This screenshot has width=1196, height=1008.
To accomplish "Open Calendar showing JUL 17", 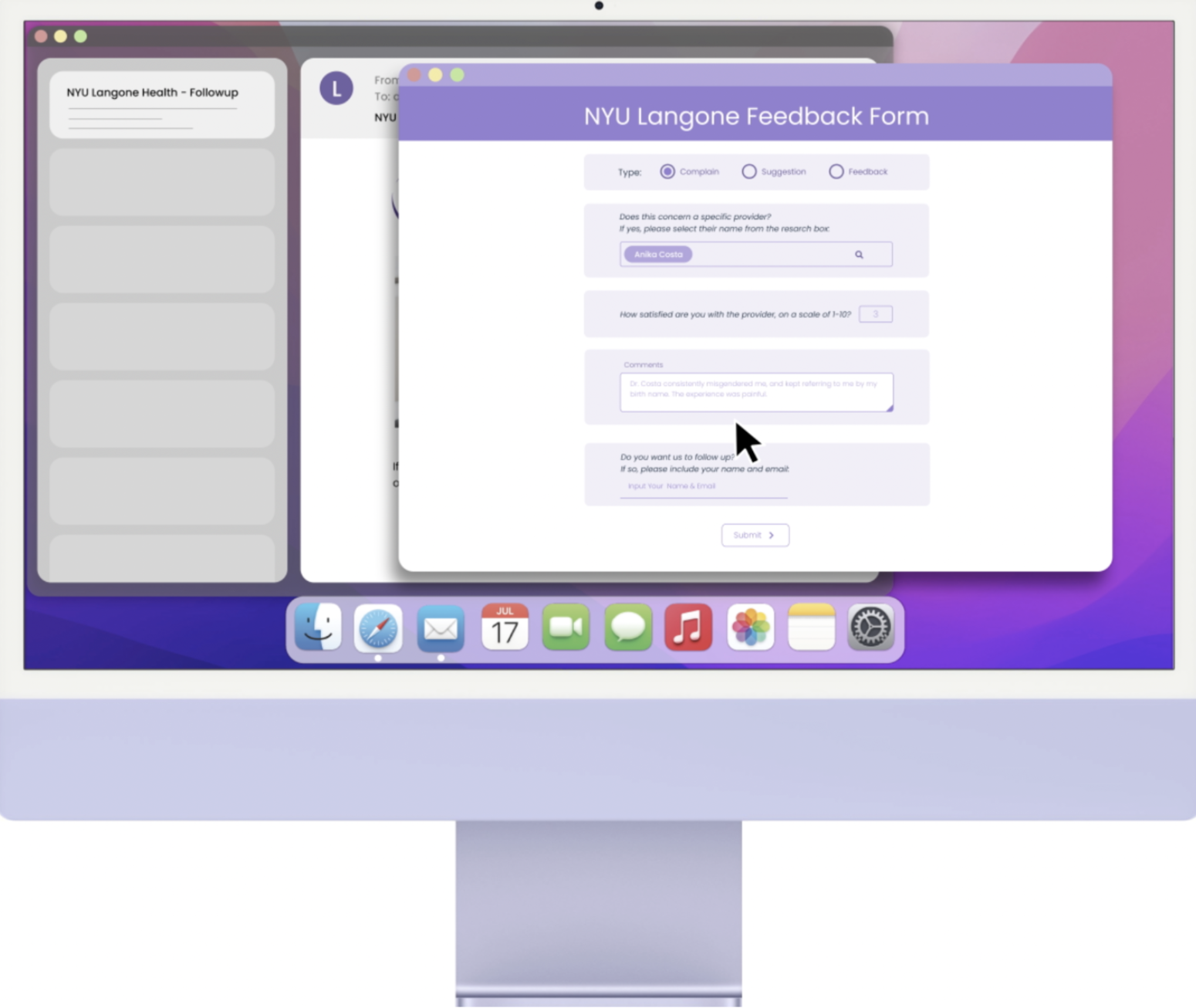I will point(505,627).
